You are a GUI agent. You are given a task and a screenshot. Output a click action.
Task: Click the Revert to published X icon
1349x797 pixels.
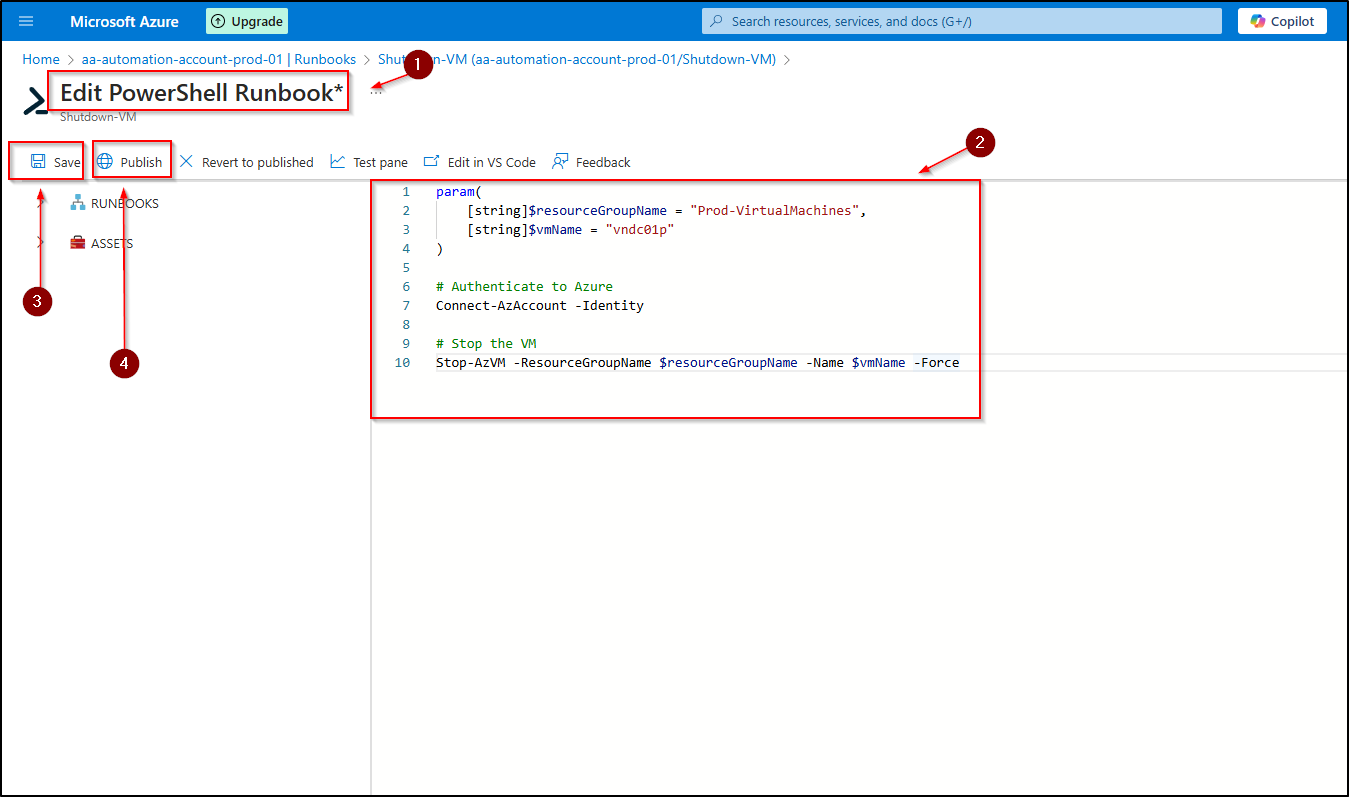(x=186, y=162)
